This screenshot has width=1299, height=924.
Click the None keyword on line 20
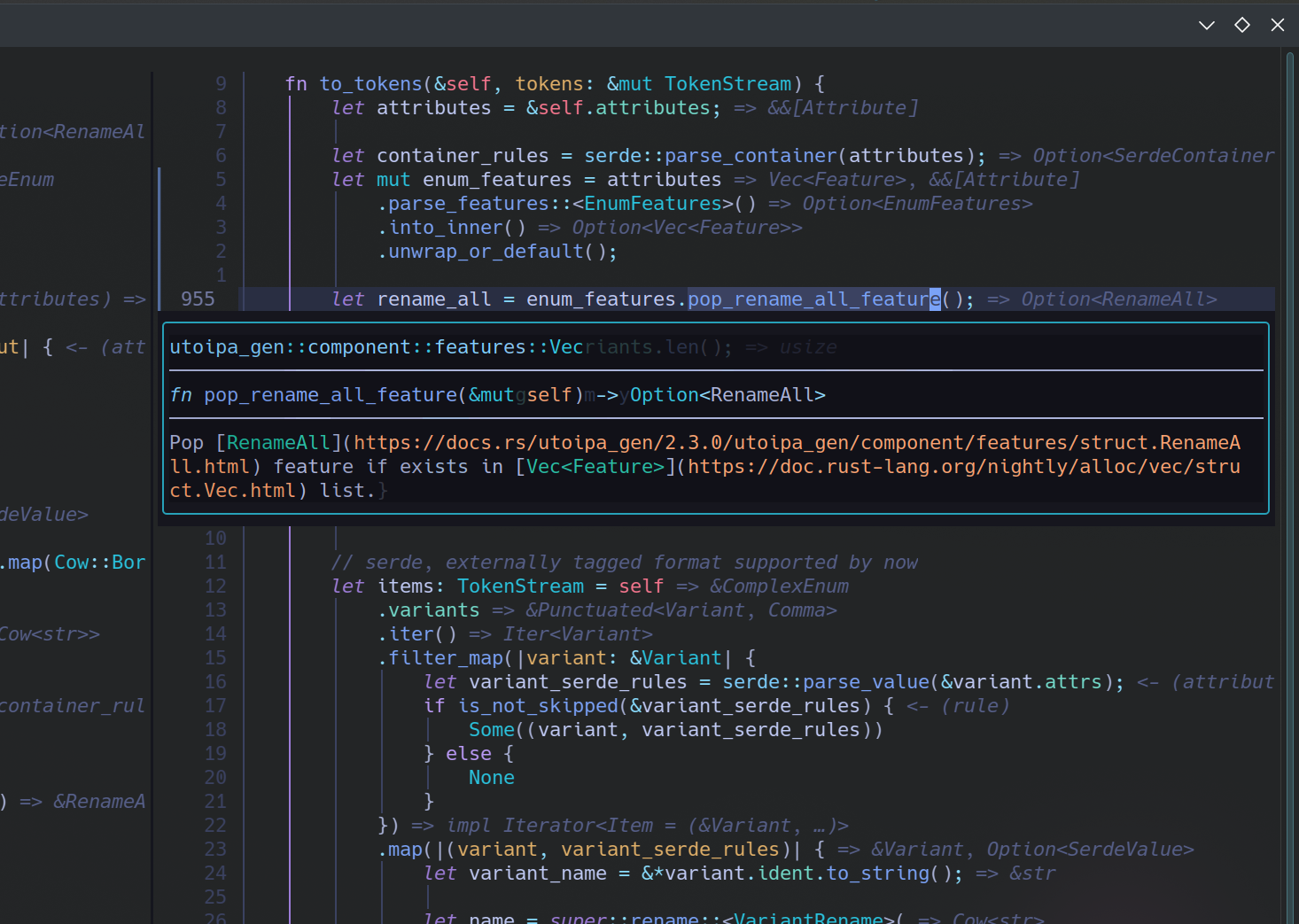(491, 777)
